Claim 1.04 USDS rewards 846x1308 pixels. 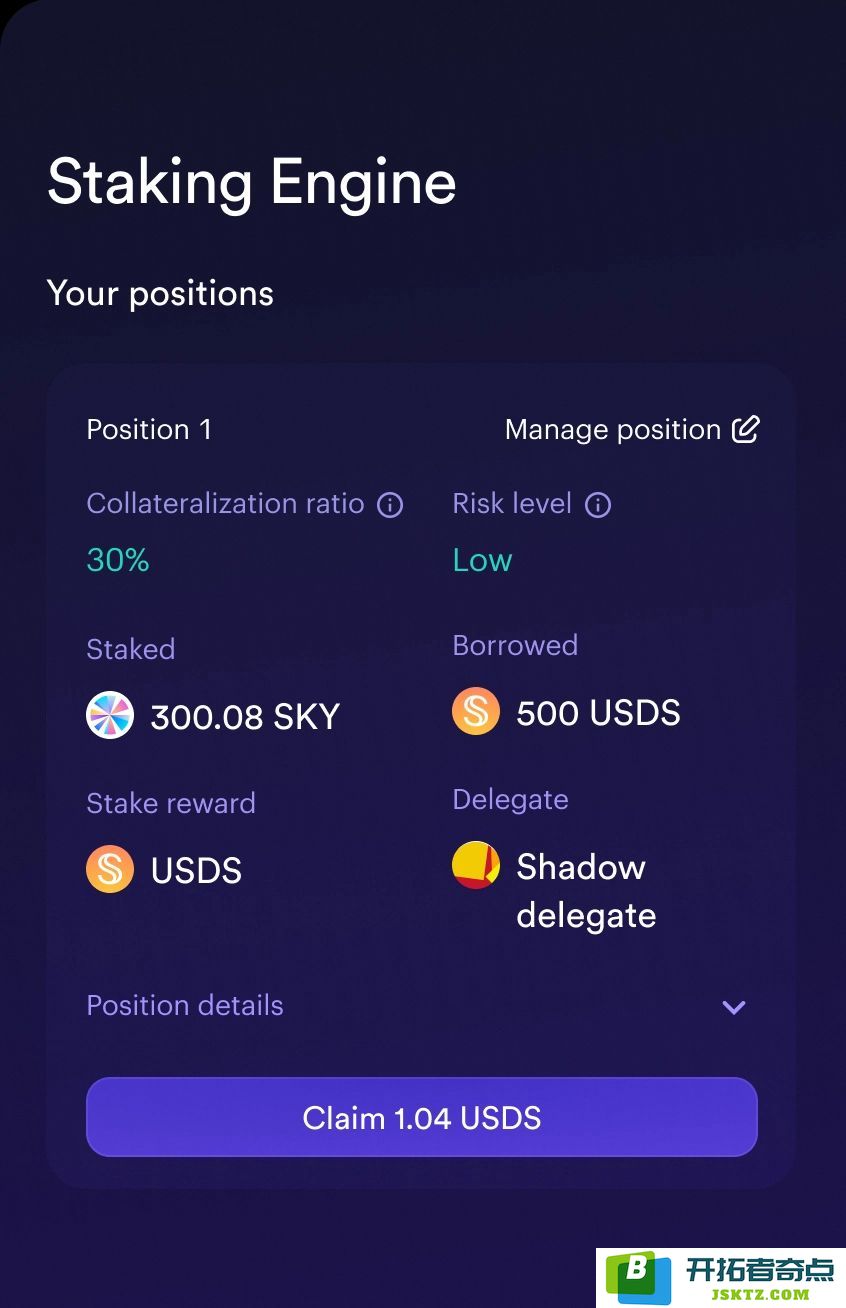(x=422, y=1117)
